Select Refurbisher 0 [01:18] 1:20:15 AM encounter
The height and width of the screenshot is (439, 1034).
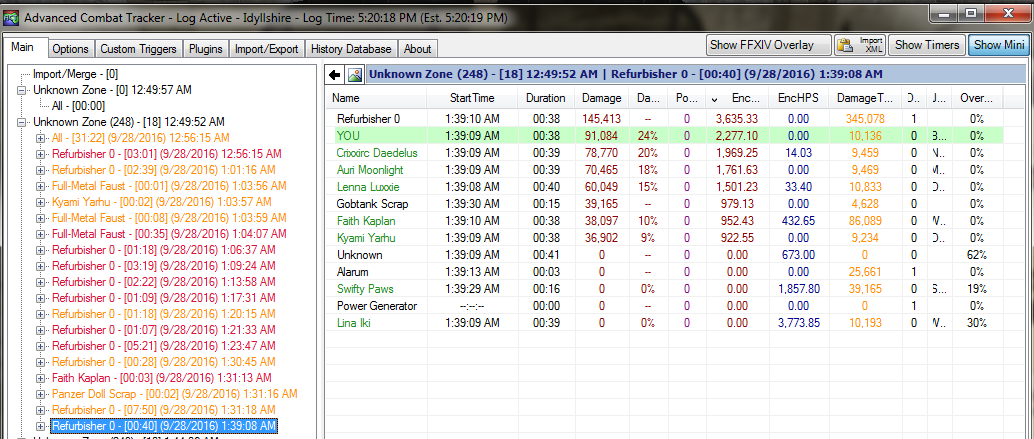click(x=164, y=314)
